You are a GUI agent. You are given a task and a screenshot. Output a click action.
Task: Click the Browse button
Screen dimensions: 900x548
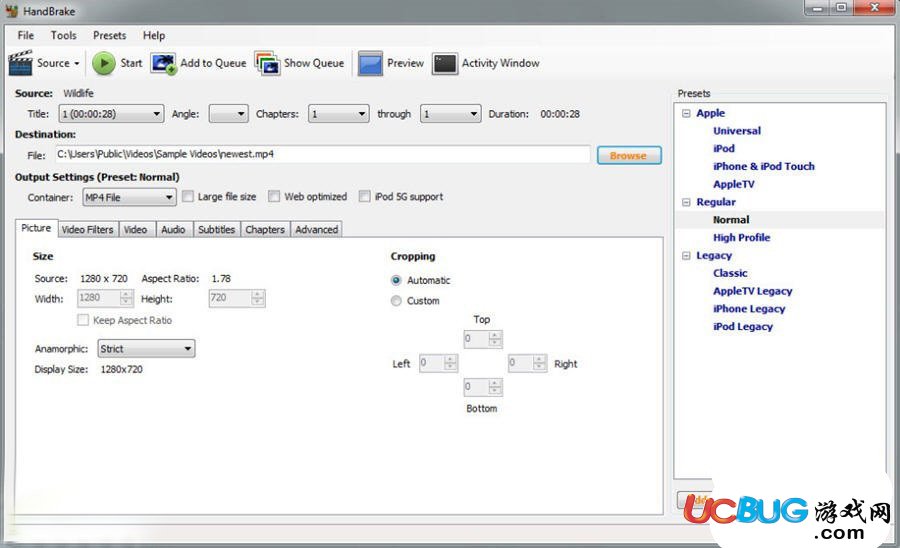pos(629,156)
